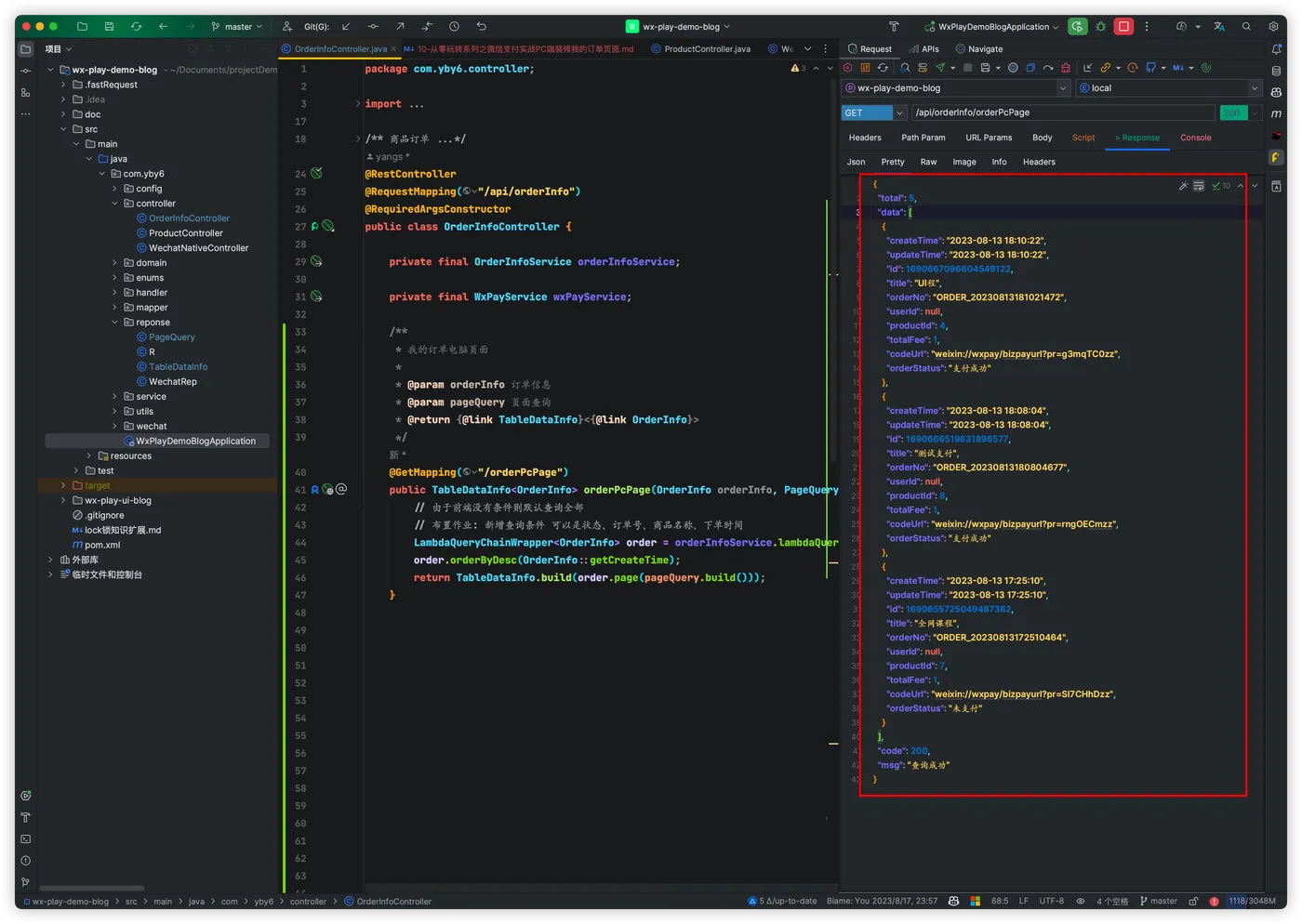This screenshot has width=1302, height=924.
Task: Open Notifications bell in the right sidebar
Action: (x=1276, y=49)
